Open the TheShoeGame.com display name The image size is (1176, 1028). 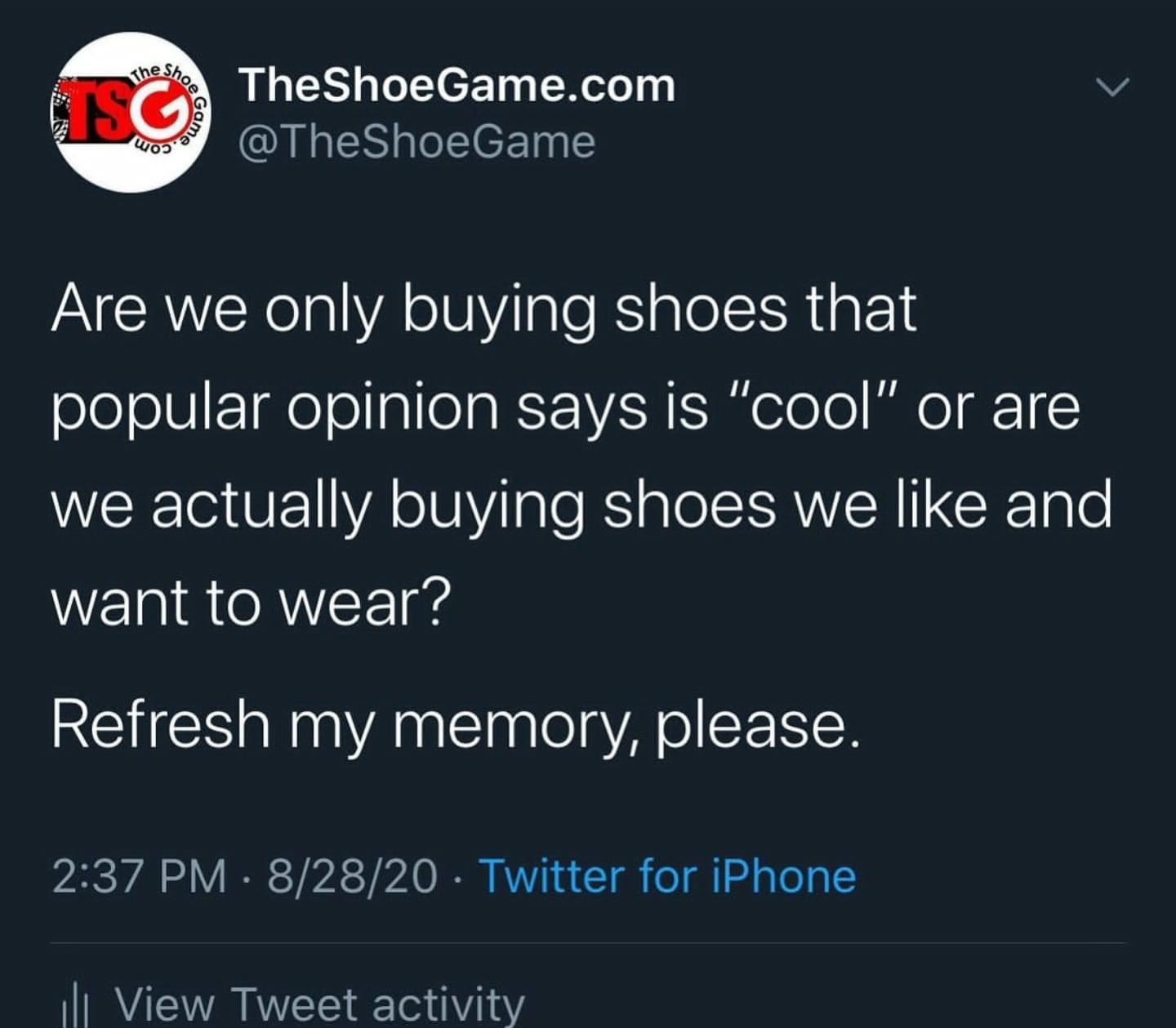(457, 85)
